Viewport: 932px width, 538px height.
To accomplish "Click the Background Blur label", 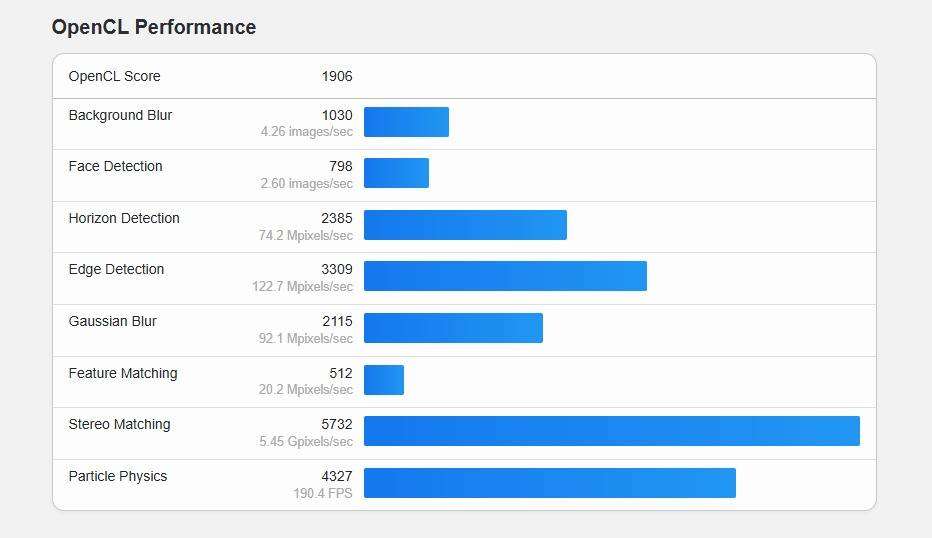I will [120, 115].
